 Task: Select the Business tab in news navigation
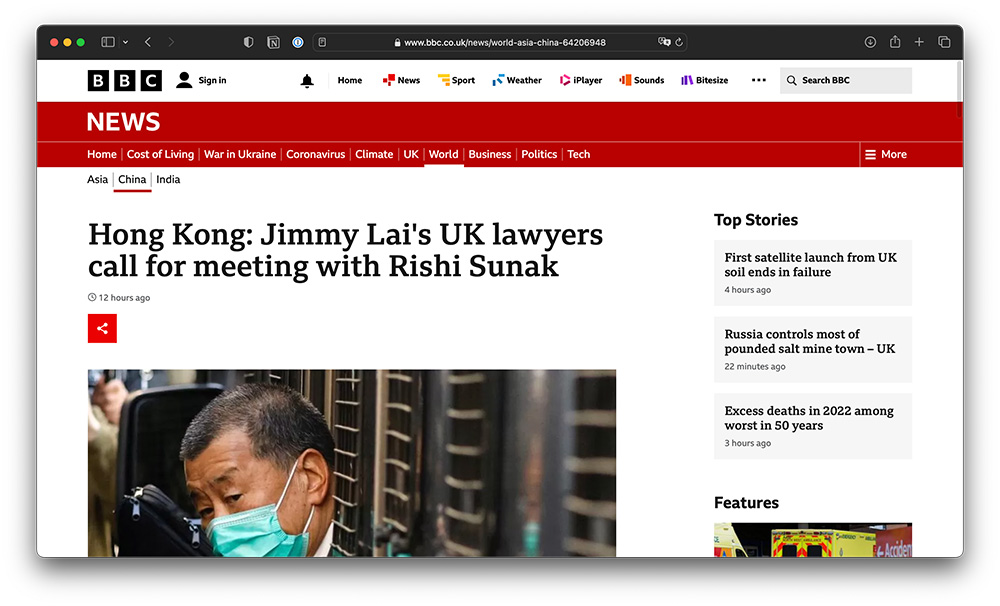point(490,154)
